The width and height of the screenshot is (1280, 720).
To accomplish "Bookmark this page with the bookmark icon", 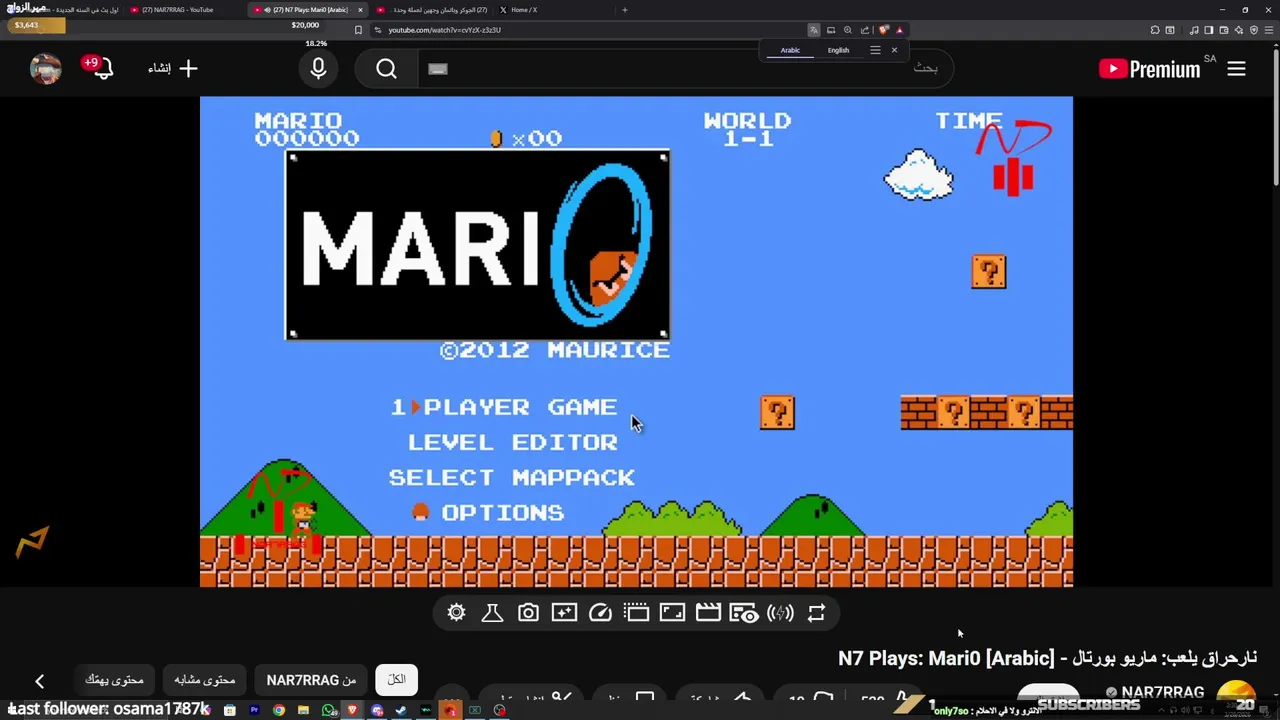I will tap(358, 30).
